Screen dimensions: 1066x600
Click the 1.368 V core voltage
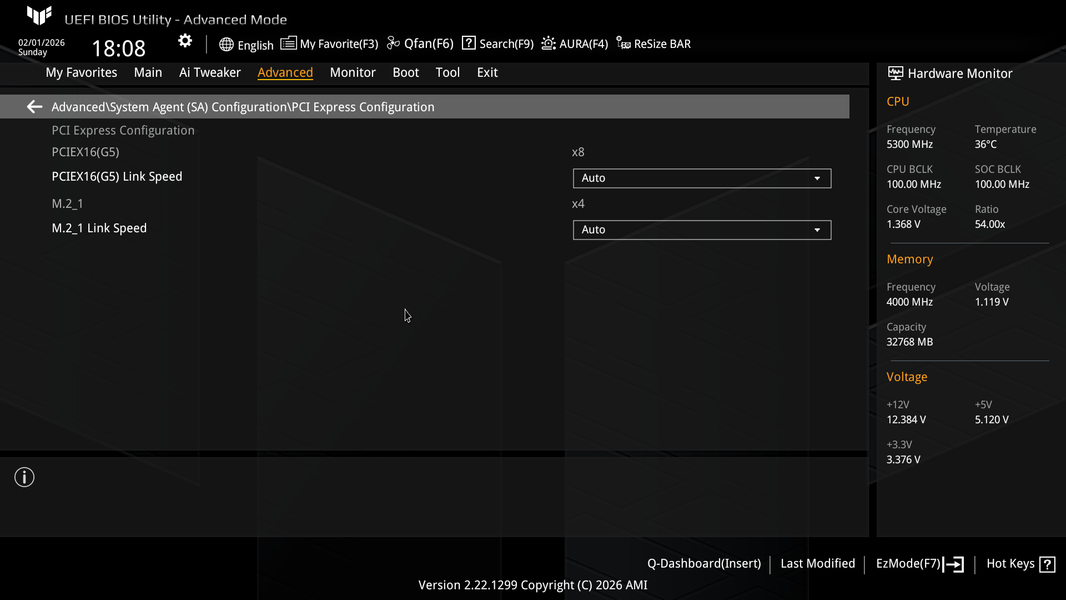903,224
